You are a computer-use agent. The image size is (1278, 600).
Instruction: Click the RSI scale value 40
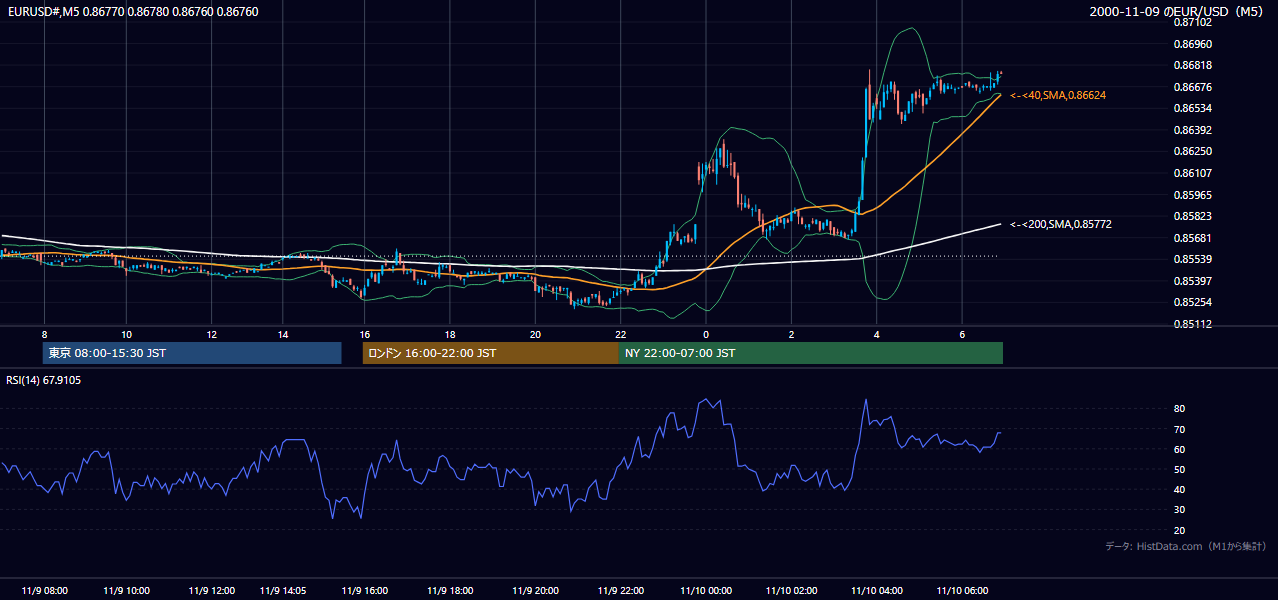[1179, 489]
